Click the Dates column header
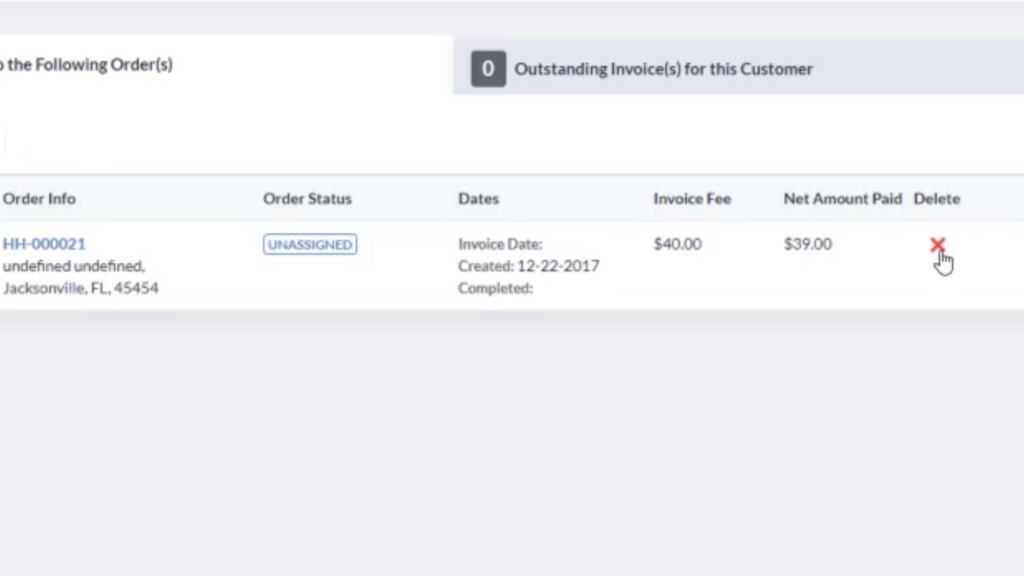Viewport: 1024px width, 576px height. [478, 199]
